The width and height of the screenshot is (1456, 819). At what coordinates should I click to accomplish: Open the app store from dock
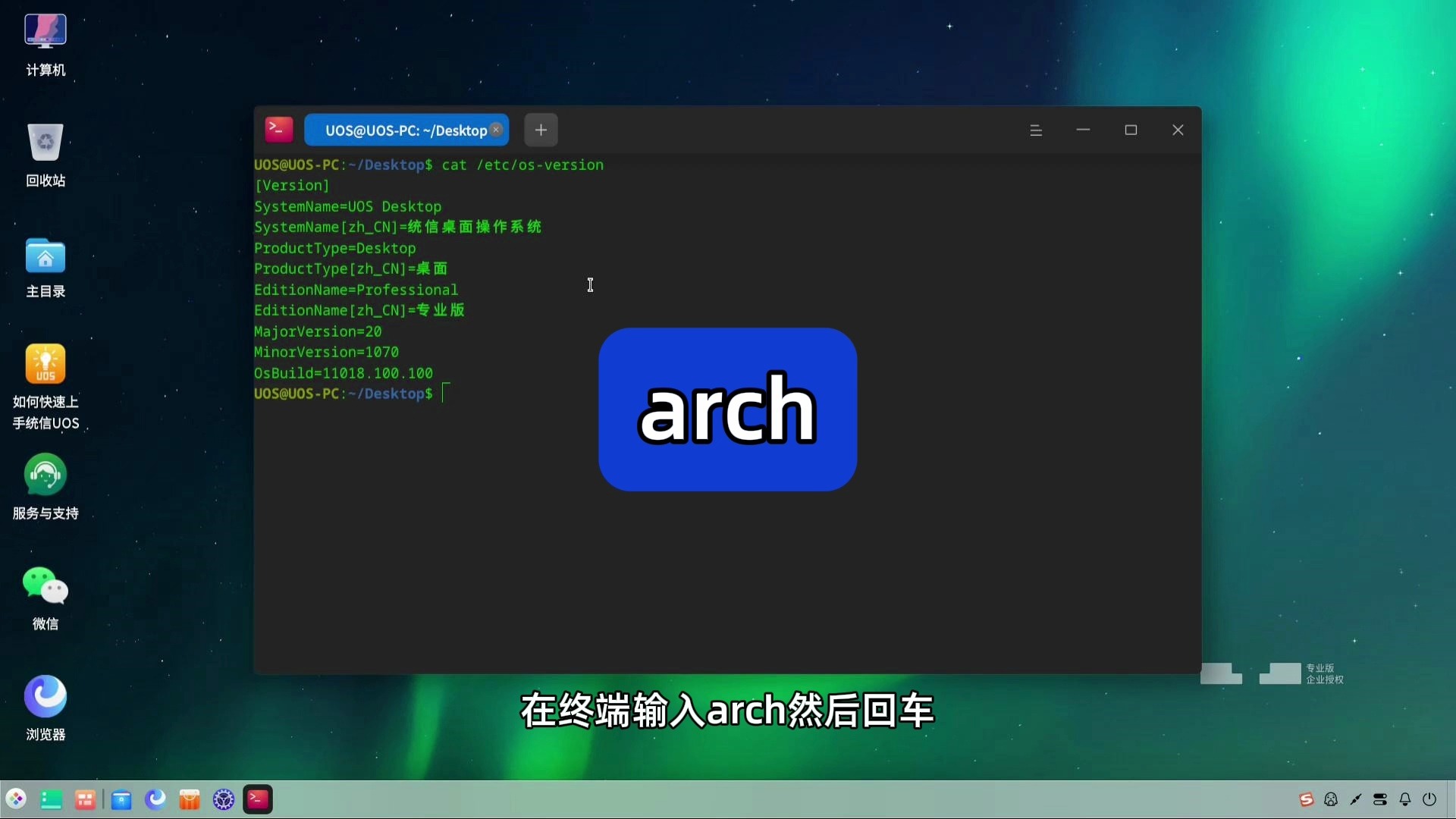pyautogui.click(x=190, y=799)
